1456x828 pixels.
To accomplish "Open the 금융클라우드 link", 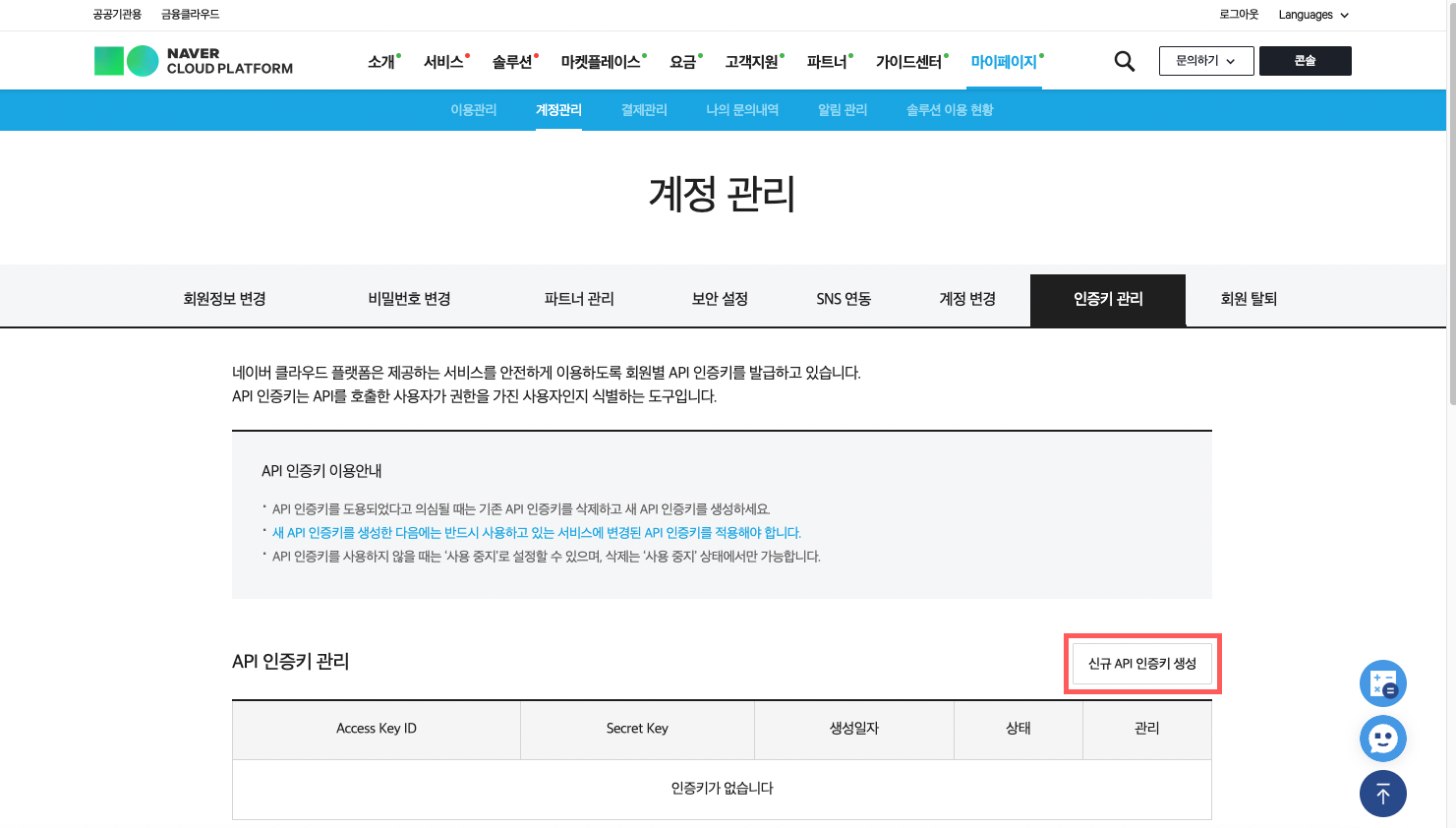I will pyautogui.click(x=190, y=15).
